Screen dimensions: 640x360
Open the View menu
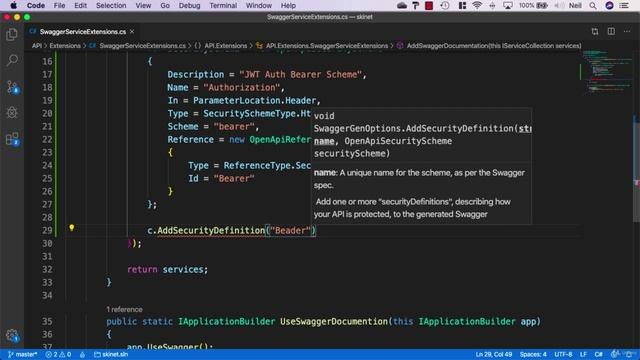click(x=143, y=5)
